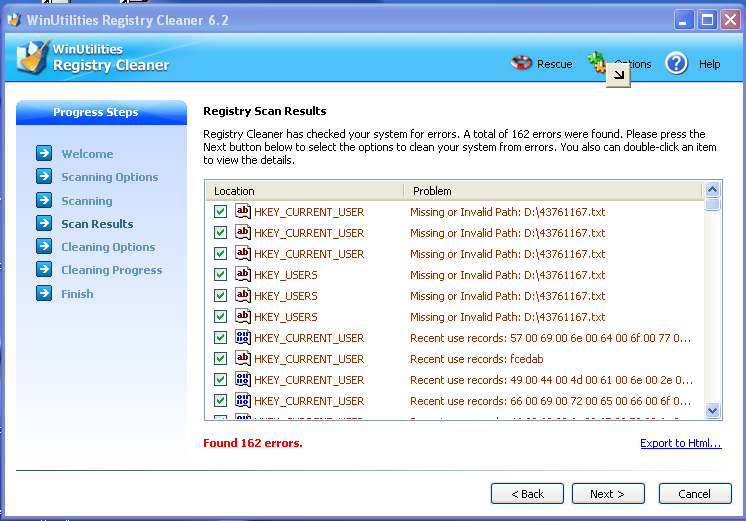Click the Help label in header
746x521 pixels.
tap(709, 64)
